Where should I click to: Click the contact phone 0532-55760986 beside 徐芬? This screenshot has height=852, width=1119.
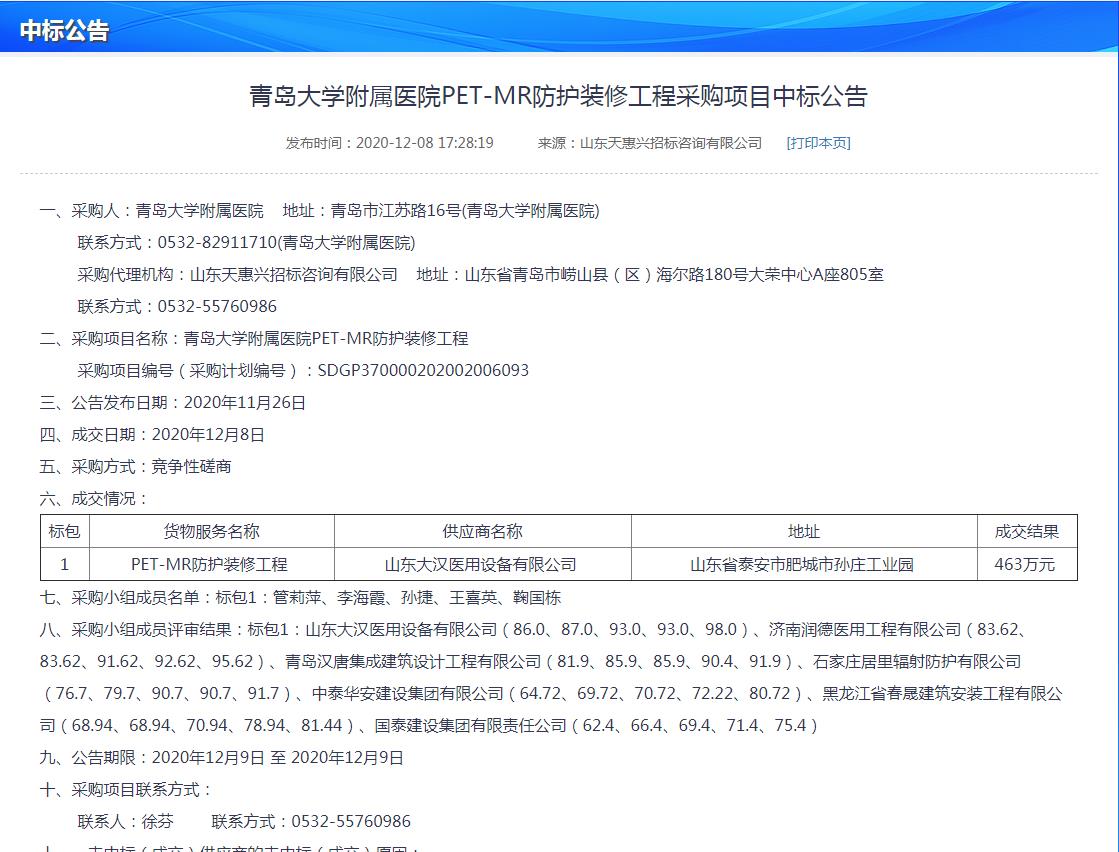click(351, 822)
